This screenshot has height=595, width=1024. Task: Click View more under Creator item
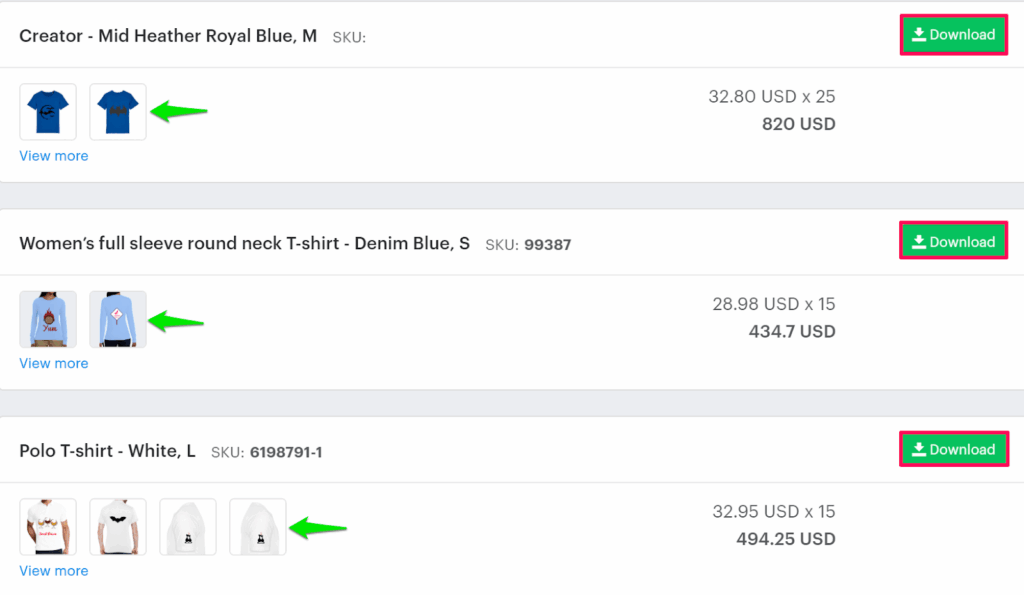(54, 156)
